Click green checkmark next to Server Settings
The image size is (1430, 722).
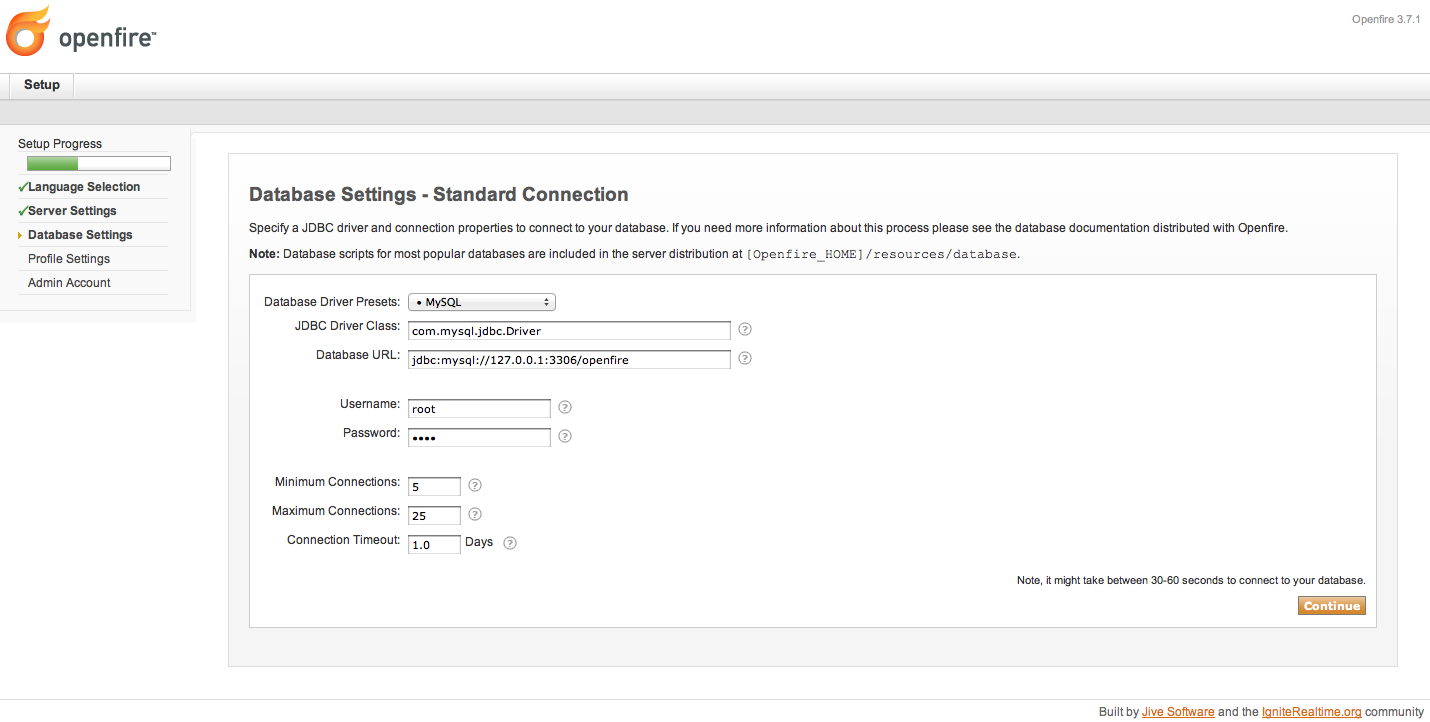point(22,211)
